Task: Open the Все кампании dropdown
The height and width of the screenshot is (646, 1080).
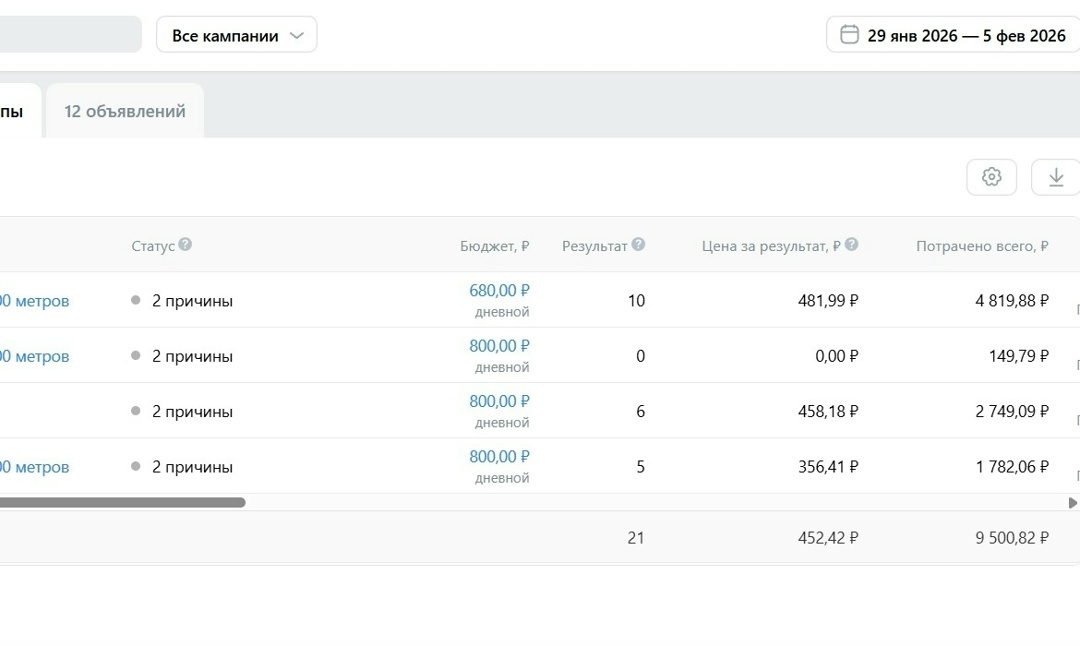Action: tap(237, 35)
